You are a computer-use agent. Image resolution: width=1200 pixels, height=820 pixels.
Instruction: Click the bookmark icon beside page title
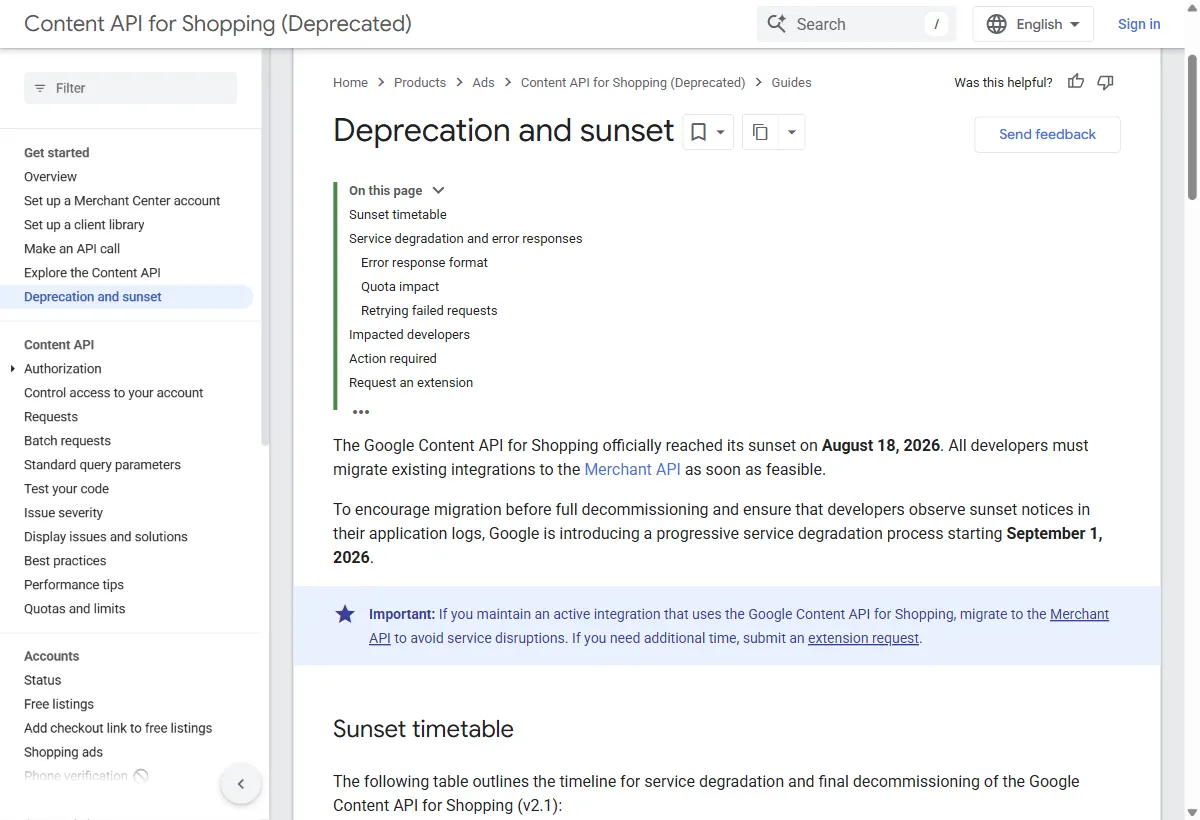tap(698, 132)
